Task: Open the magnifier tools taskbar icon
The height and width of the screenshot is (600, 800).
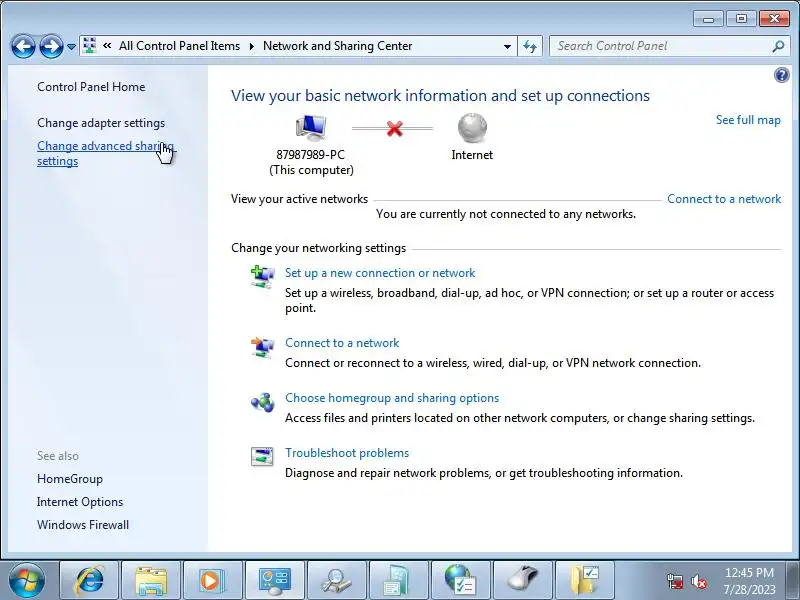Action: 336,580
